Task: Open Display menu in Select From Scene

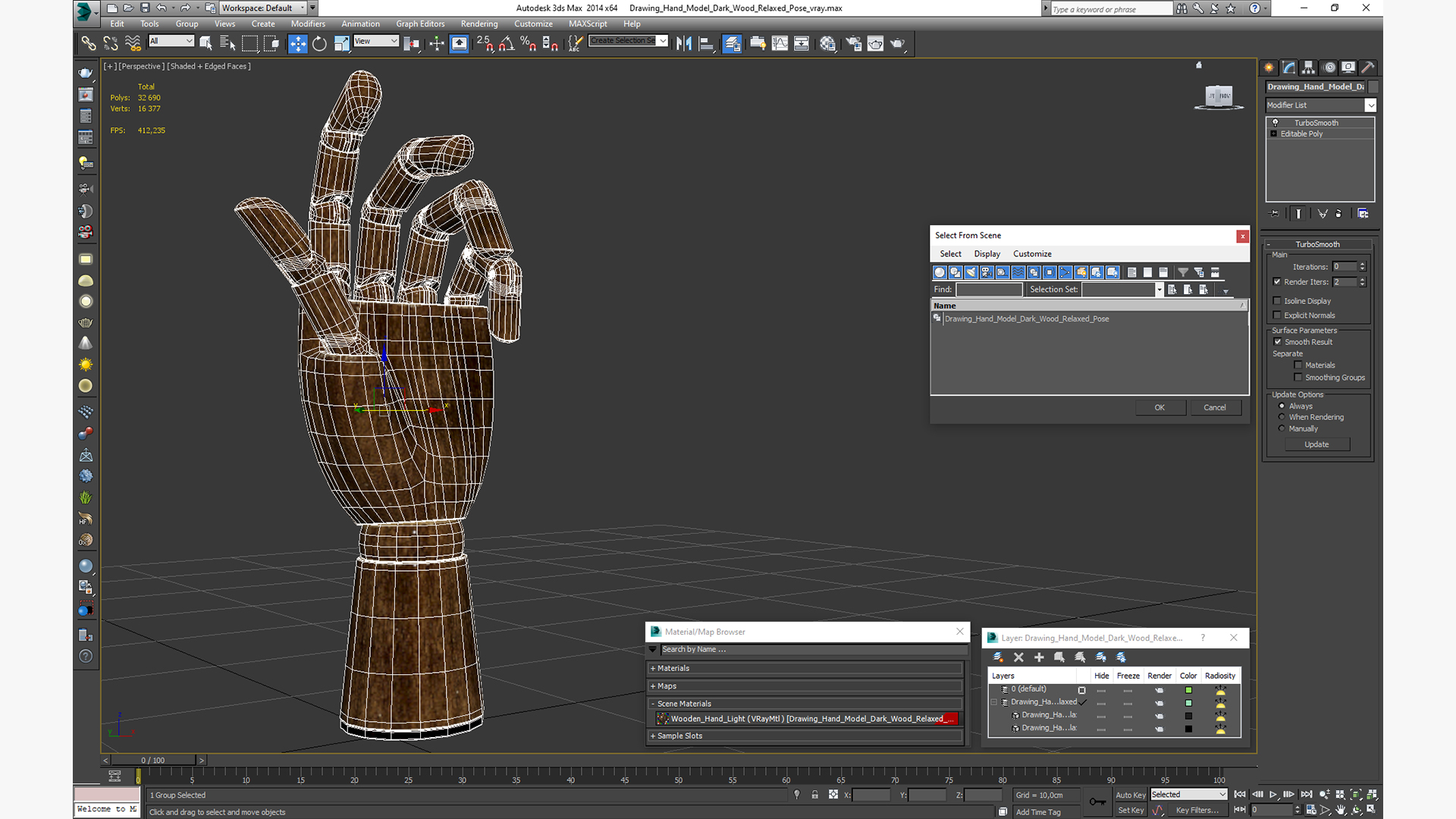Action: pos(987,254)
